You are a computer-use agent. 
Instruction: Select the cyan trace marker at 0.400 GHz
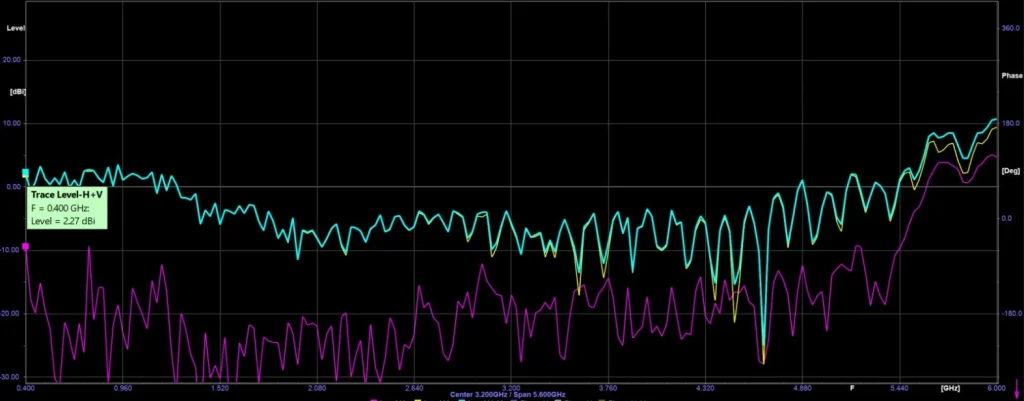pyautogui.click(x=25, y=174)
